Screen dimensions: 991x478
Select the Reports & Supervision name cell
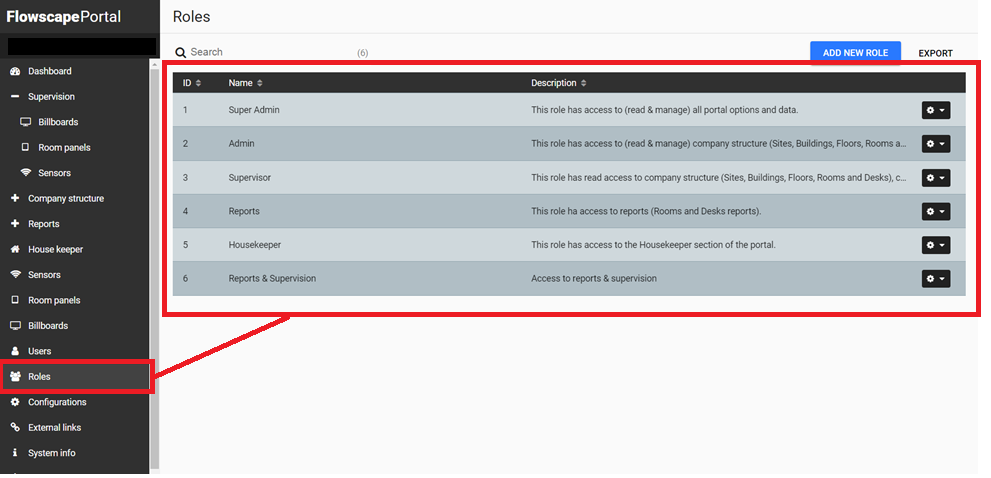pyautogui.click(x=272, y=278)
